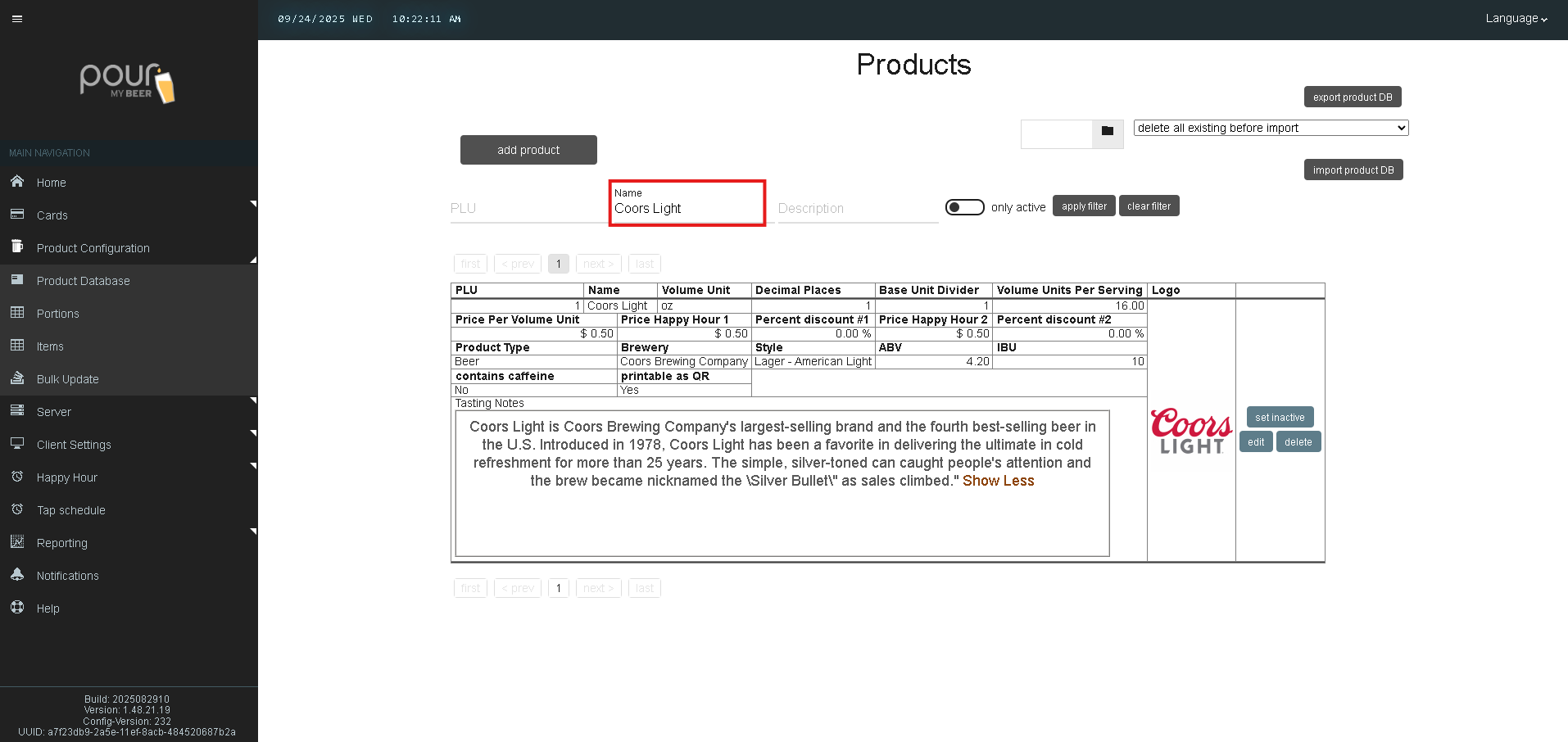The height and width of the screenshot is (742, 1568).
Task: Click the add product button
Action: [528, 150]
